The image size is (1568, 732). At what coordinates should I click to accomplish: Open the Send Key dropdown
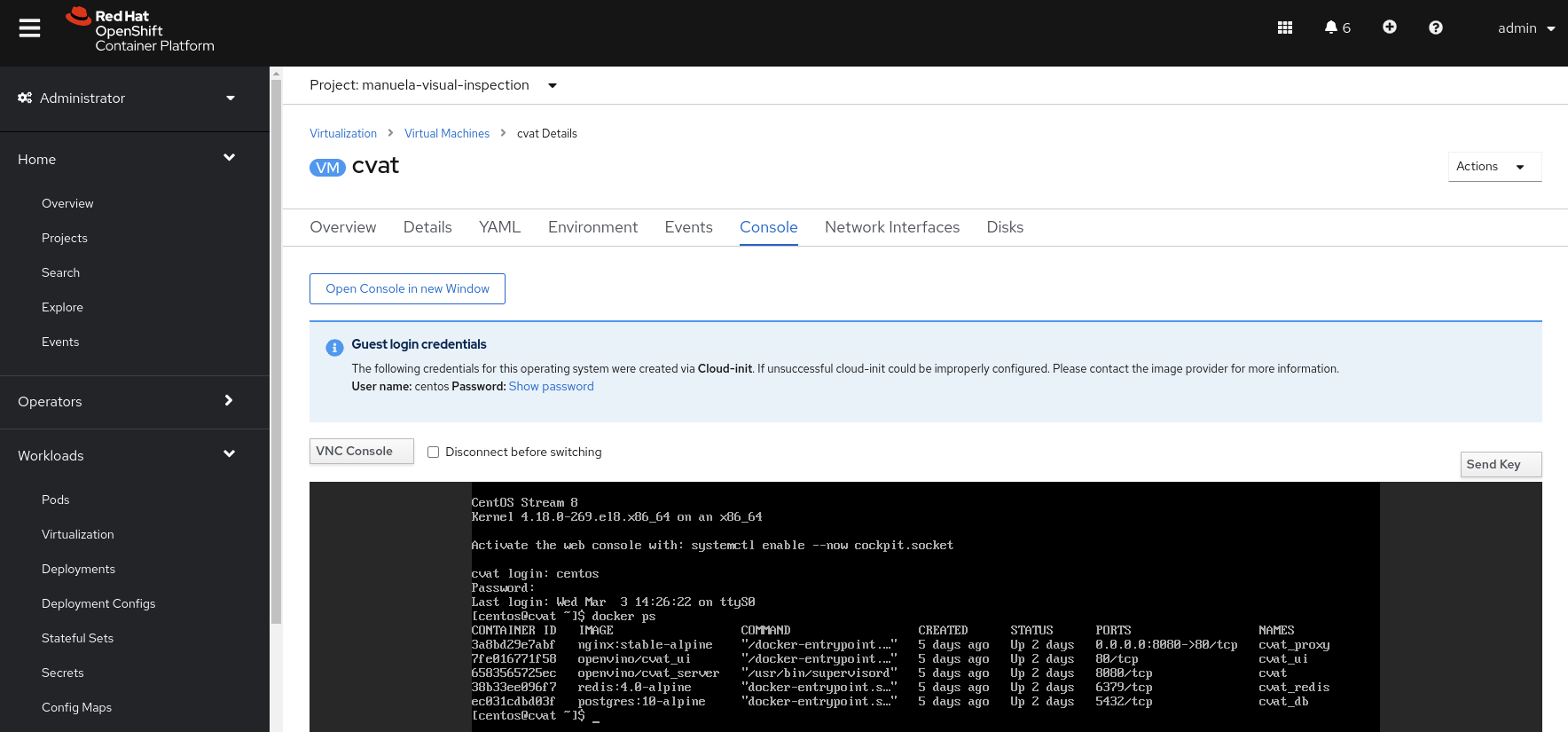pos(1501,465)
